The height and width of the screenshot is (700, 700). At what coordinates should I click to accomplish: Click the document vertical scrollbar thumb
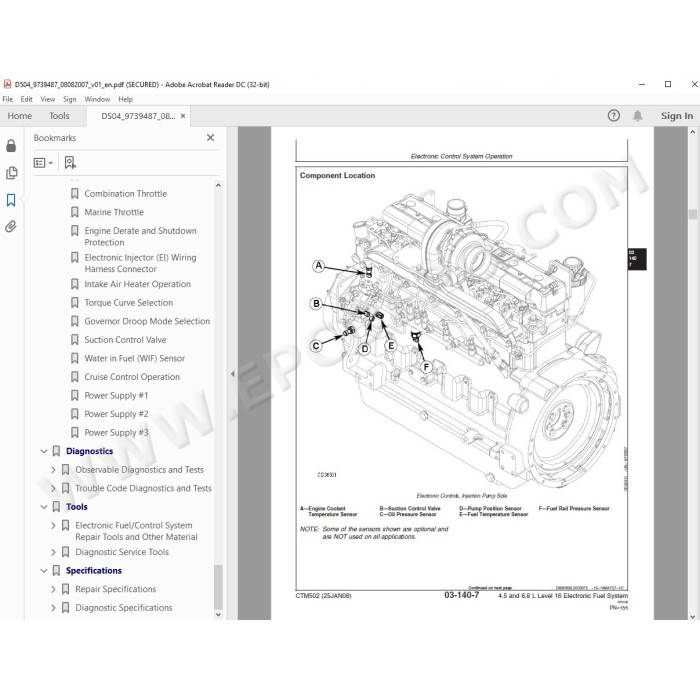point(693,214)
